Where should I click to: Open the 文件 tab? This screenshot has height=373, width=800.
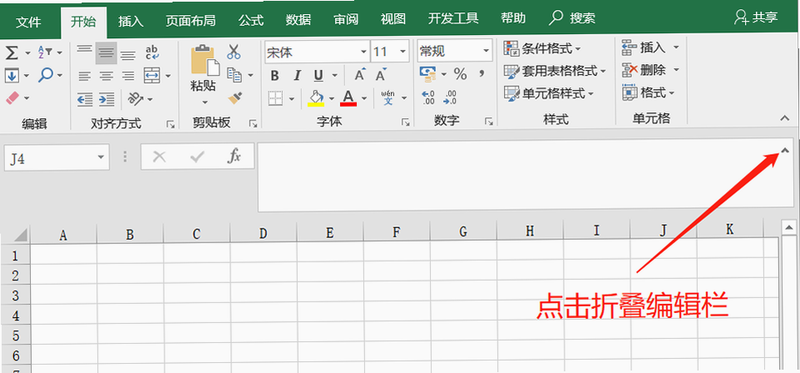click(x=28, y=21)
